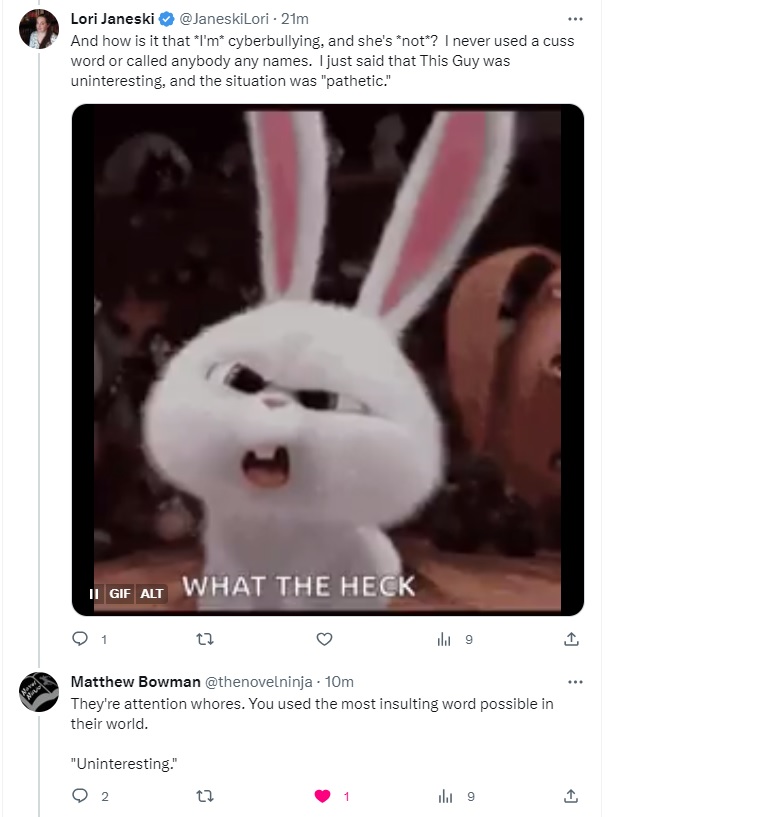
Task: View analytics on Lori Janeski's tweet
Action: pos(455,639)
